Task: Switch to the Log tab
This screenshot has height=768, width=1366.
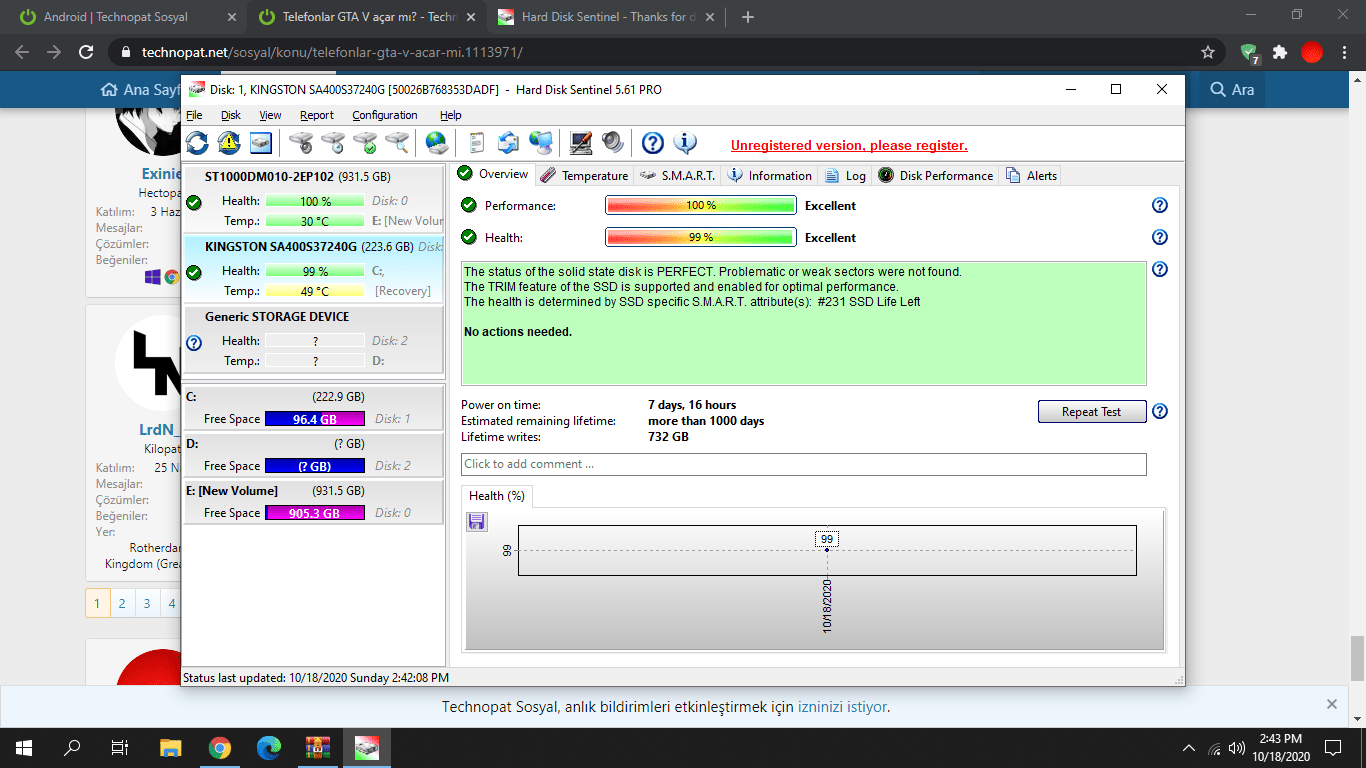Action: (845, 175)
